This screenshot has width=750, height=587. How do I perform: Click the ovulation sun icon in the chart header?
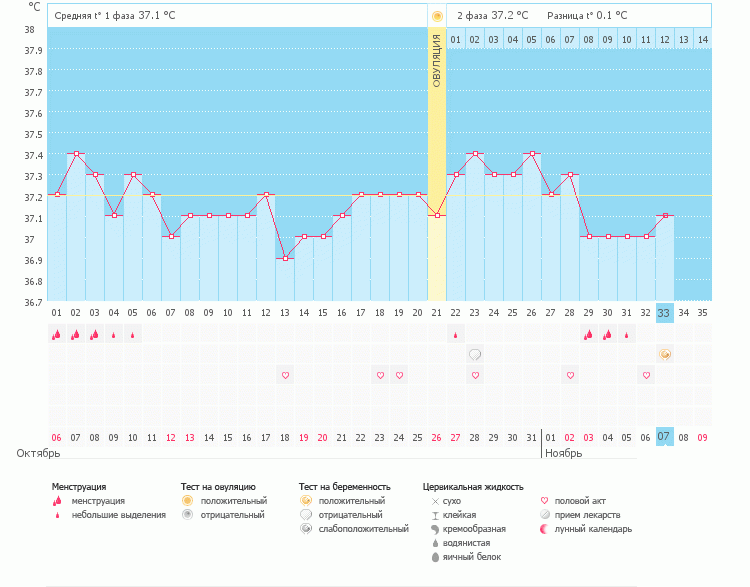(436, 16)
